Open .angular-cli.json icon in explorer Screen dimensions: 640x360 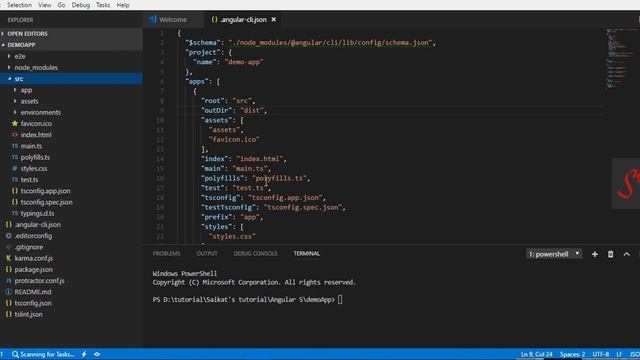[9, 224]
